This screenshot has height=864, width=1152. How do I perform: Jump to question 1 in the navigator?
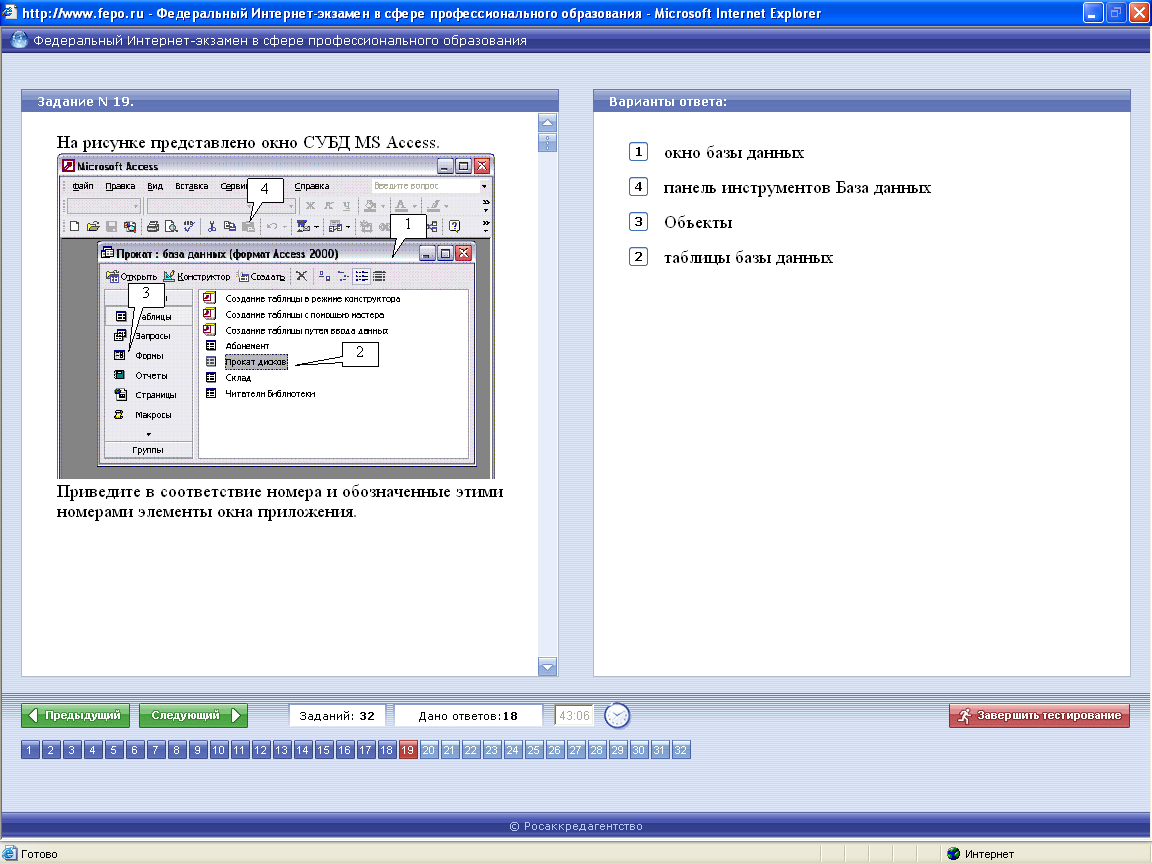point(30,750)
